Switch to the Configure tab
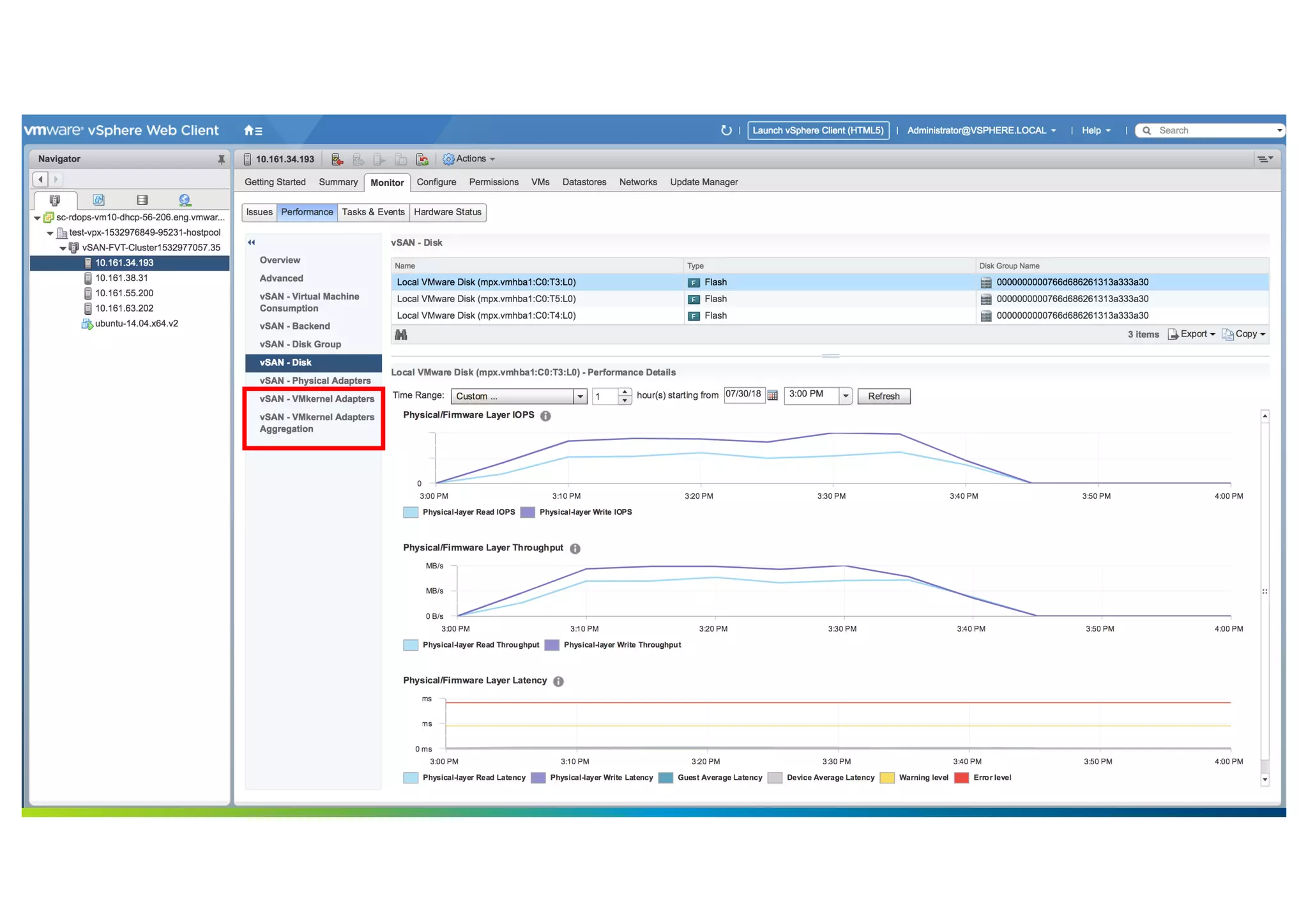The width and height of the screenshot is (1308, 924). [436, 183]
